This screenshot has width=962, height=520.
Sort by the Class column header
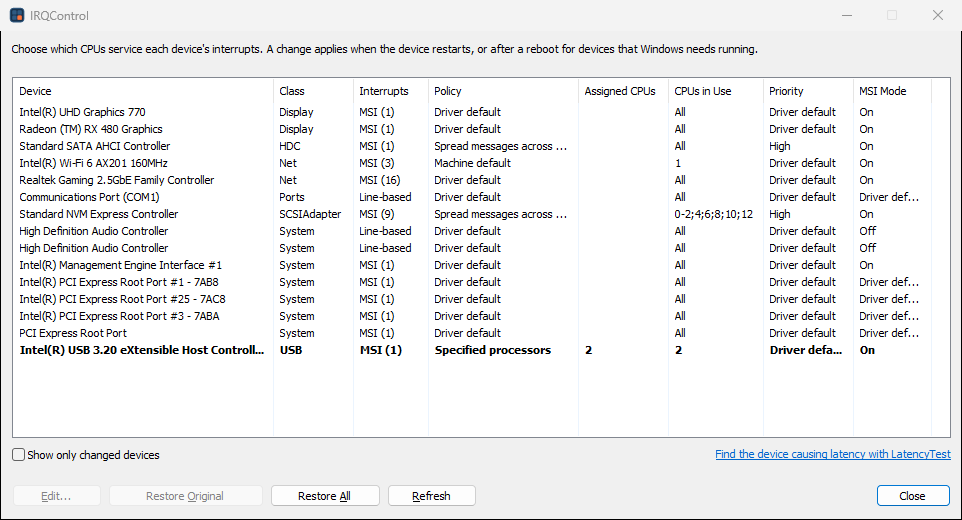pyautogui.click(x=313, y=91)
